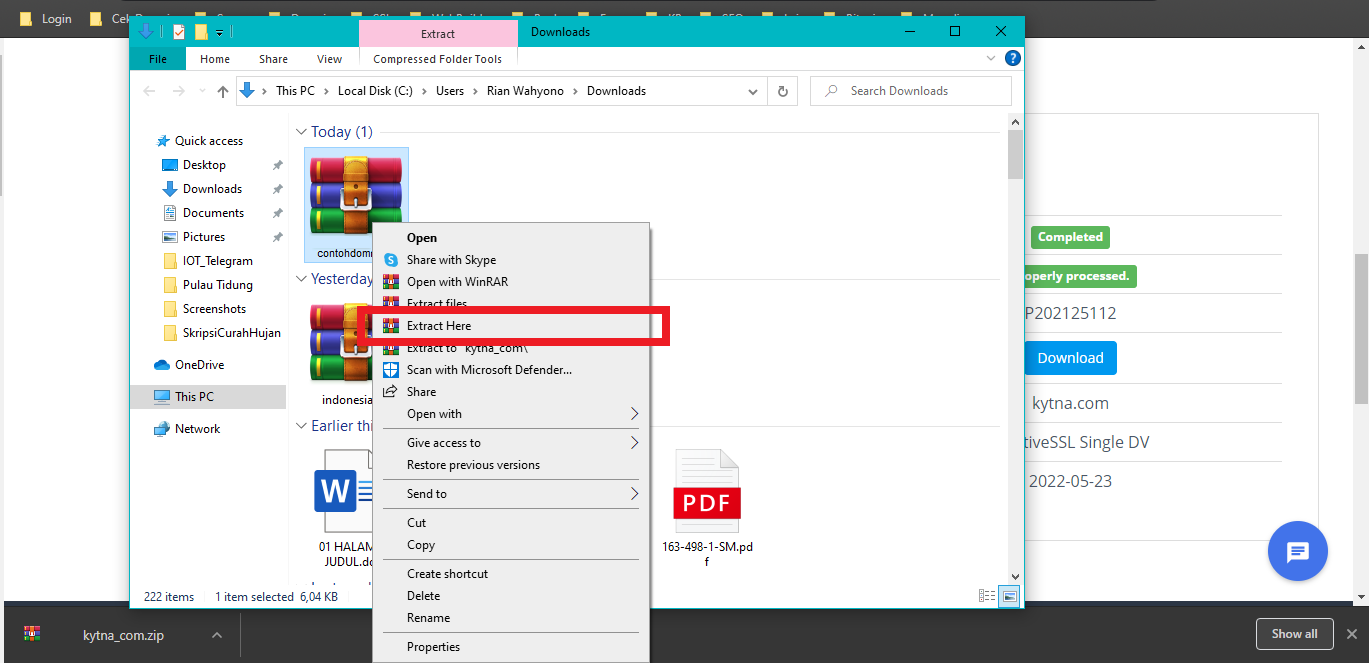
Task: Select This PC in navigation pane
Action: (194, 397)
